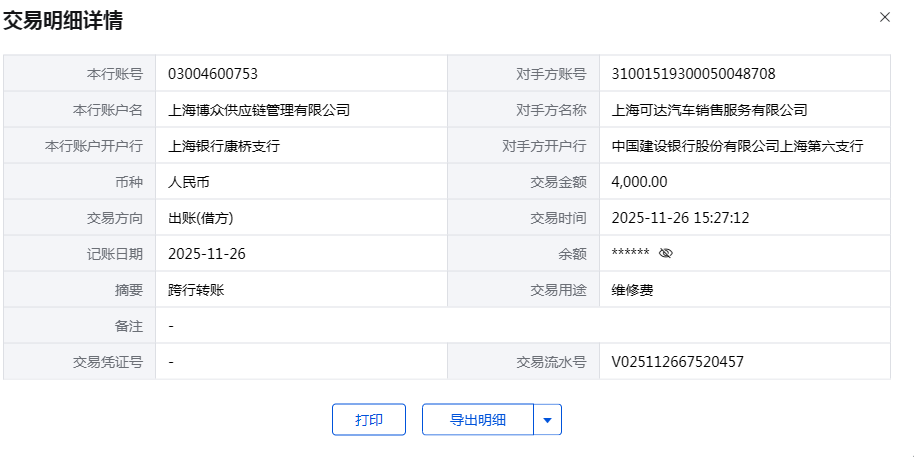914x457 pixels.
Task: Click counterparty account 31001519300050048708
Action: tap(693, 74)
